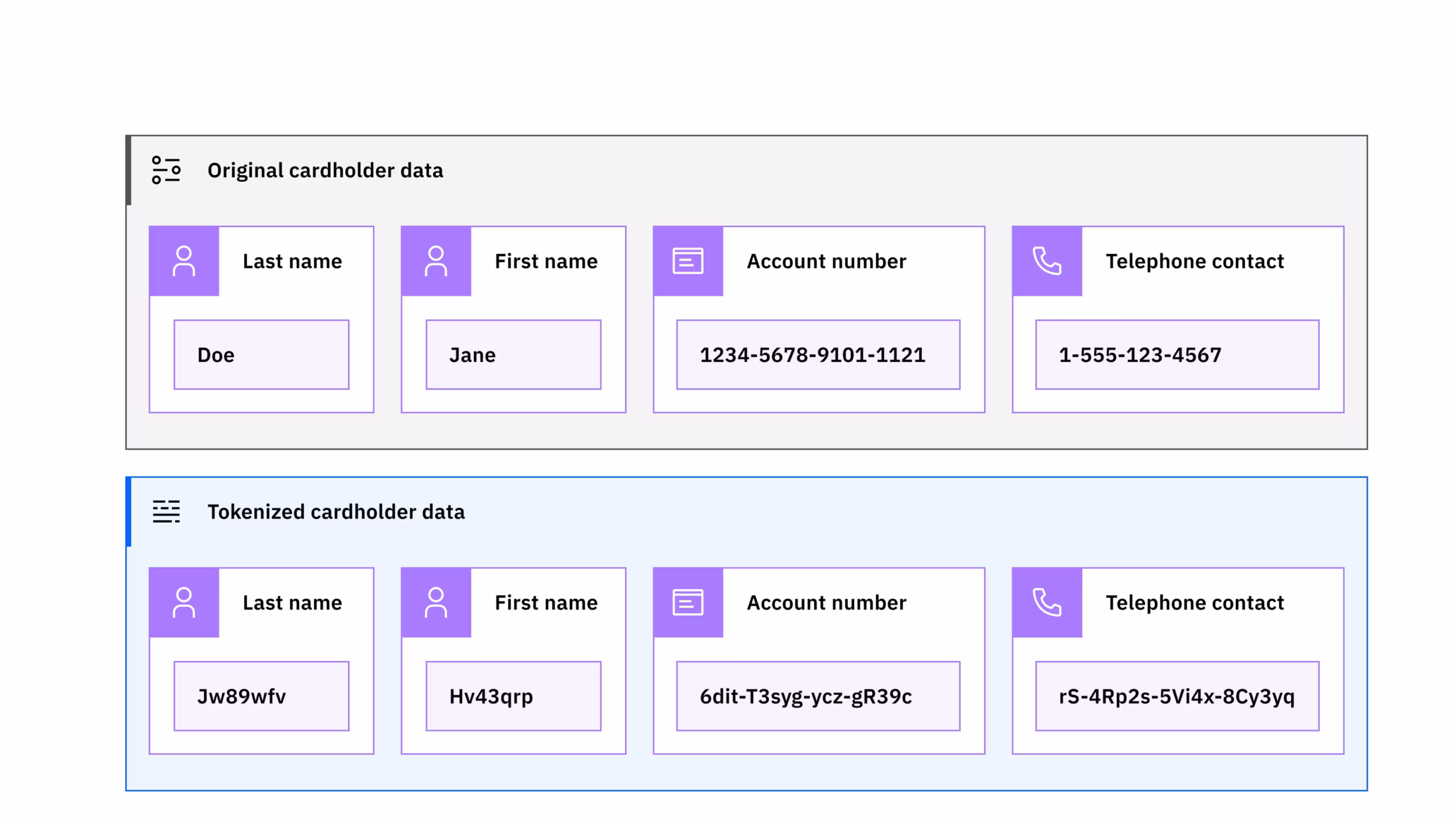Click the 1-555-123-4567 telephone field

[x=1177, y=355]
